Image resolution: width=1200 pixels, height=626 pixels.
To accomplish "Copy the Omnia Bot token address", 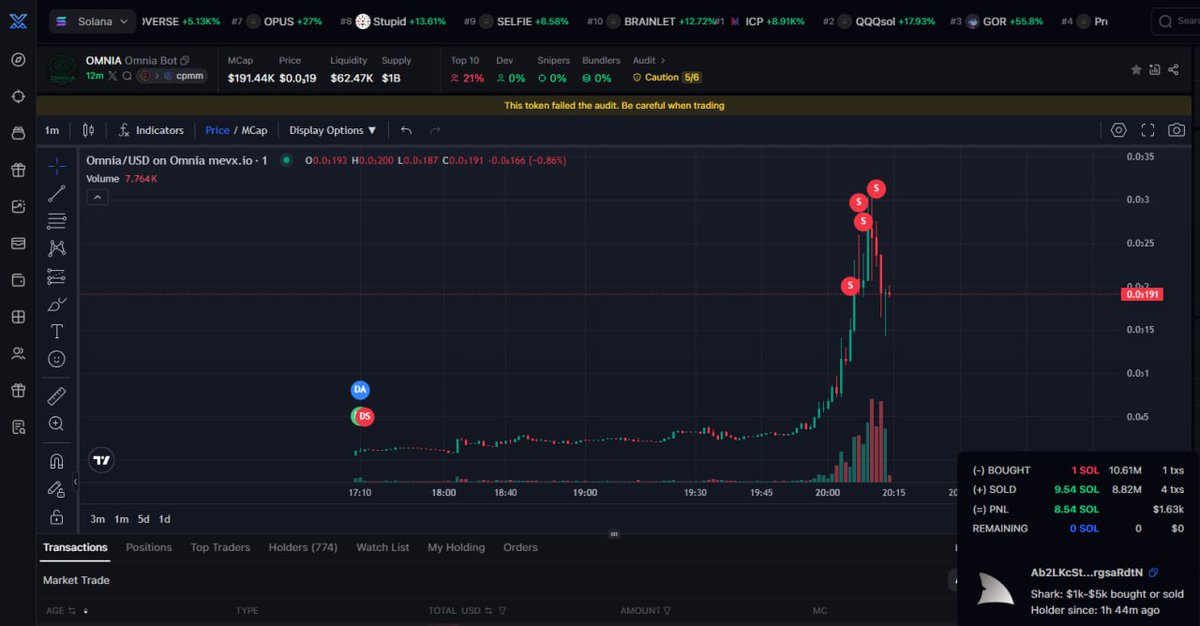I will coord(185,61).
